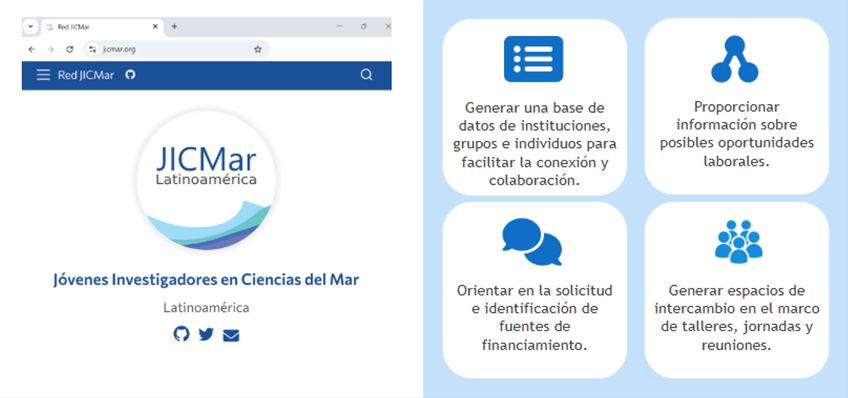The image size is (848, 398).
Task: Bookmark page with the star icon
Action: click(x=257, y=49)
